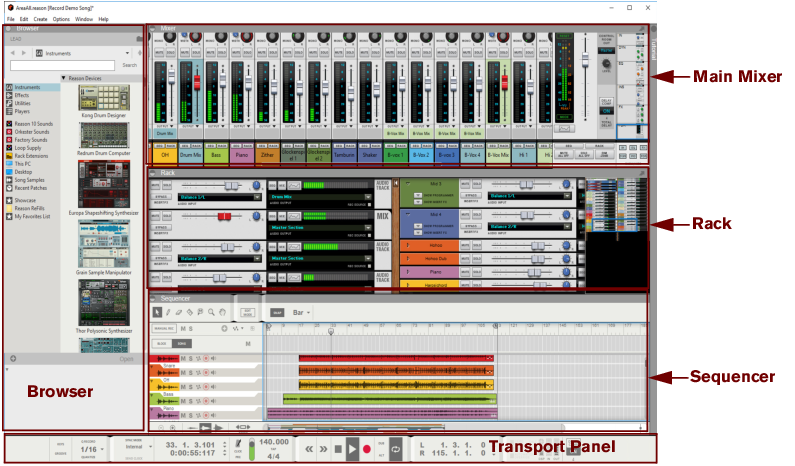Collapse the Reason Devices section

click(65, 77)
